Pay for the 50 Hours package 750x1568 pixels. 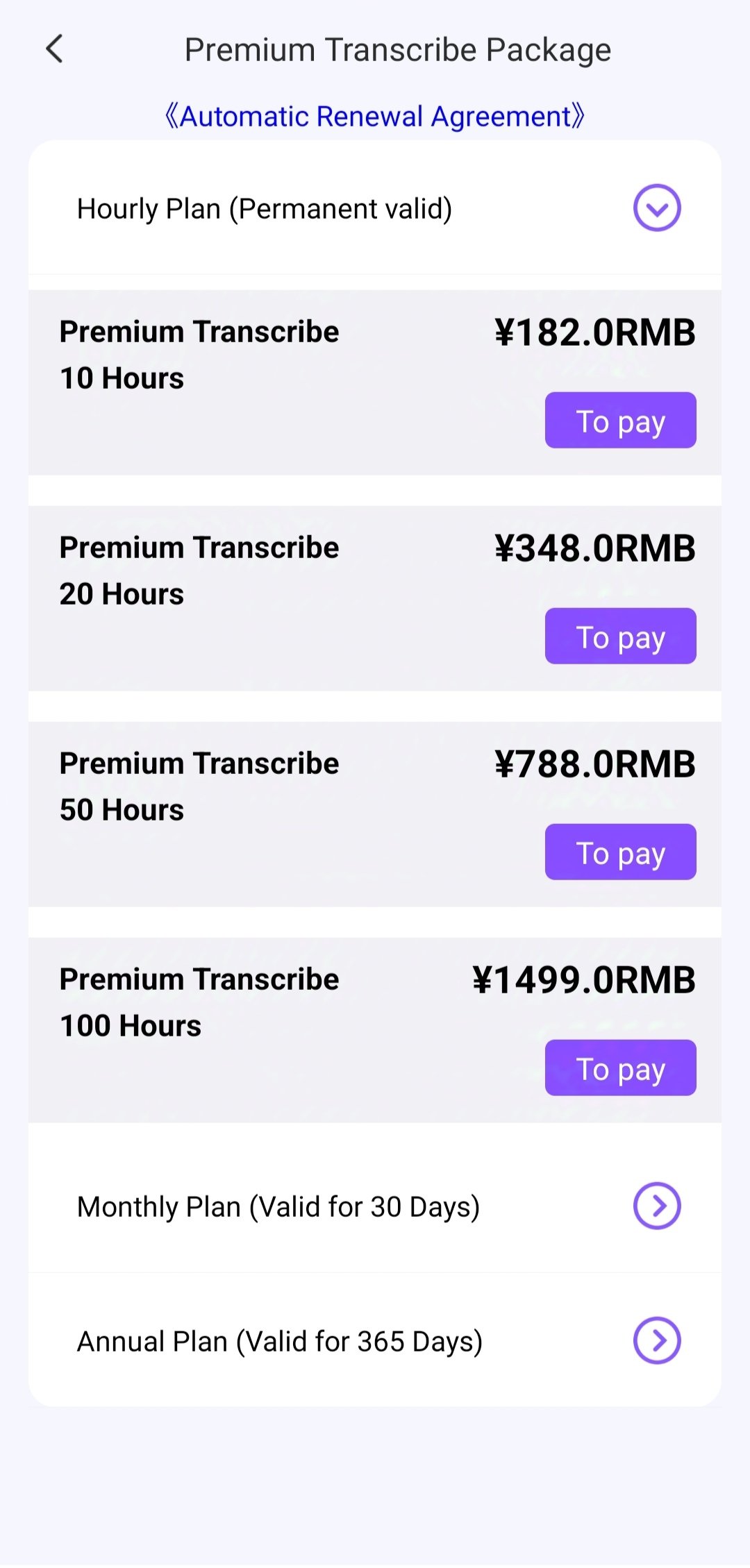click(x=620, y=852)
